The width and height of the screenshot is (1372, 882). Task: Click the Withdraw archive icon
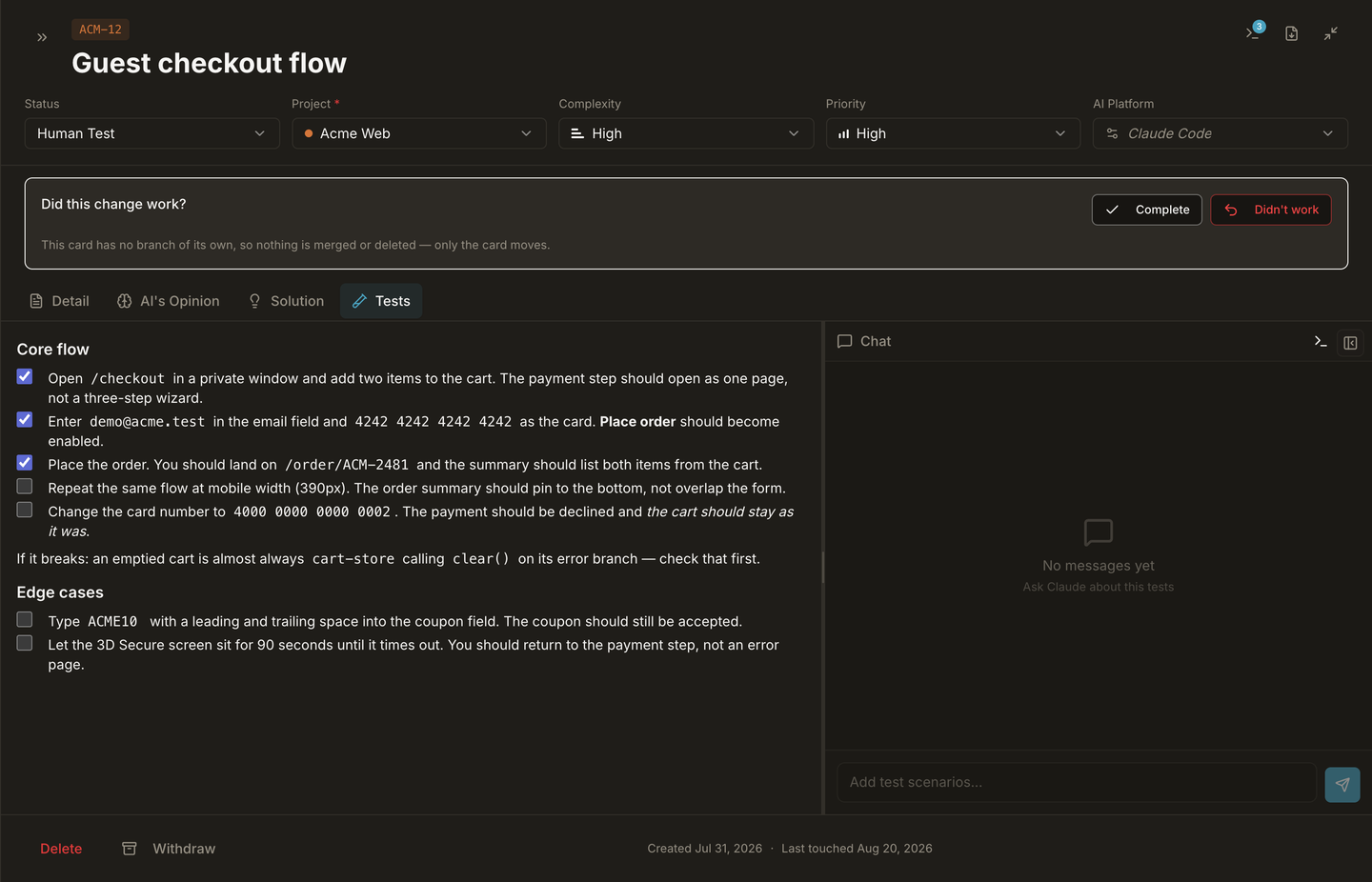[130, 848]
